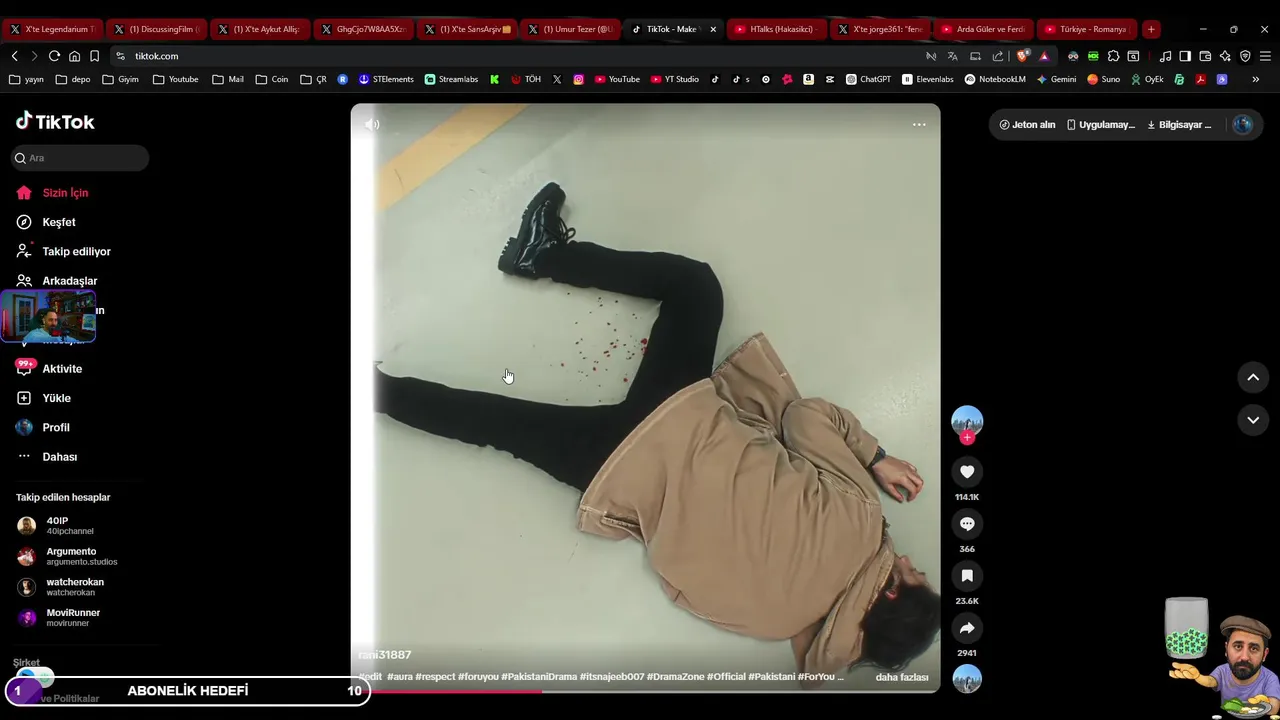Click the Bilgisayar download button
Image resolution: width=1280 pixels, height=720 pixels.
click(1179, 125)
